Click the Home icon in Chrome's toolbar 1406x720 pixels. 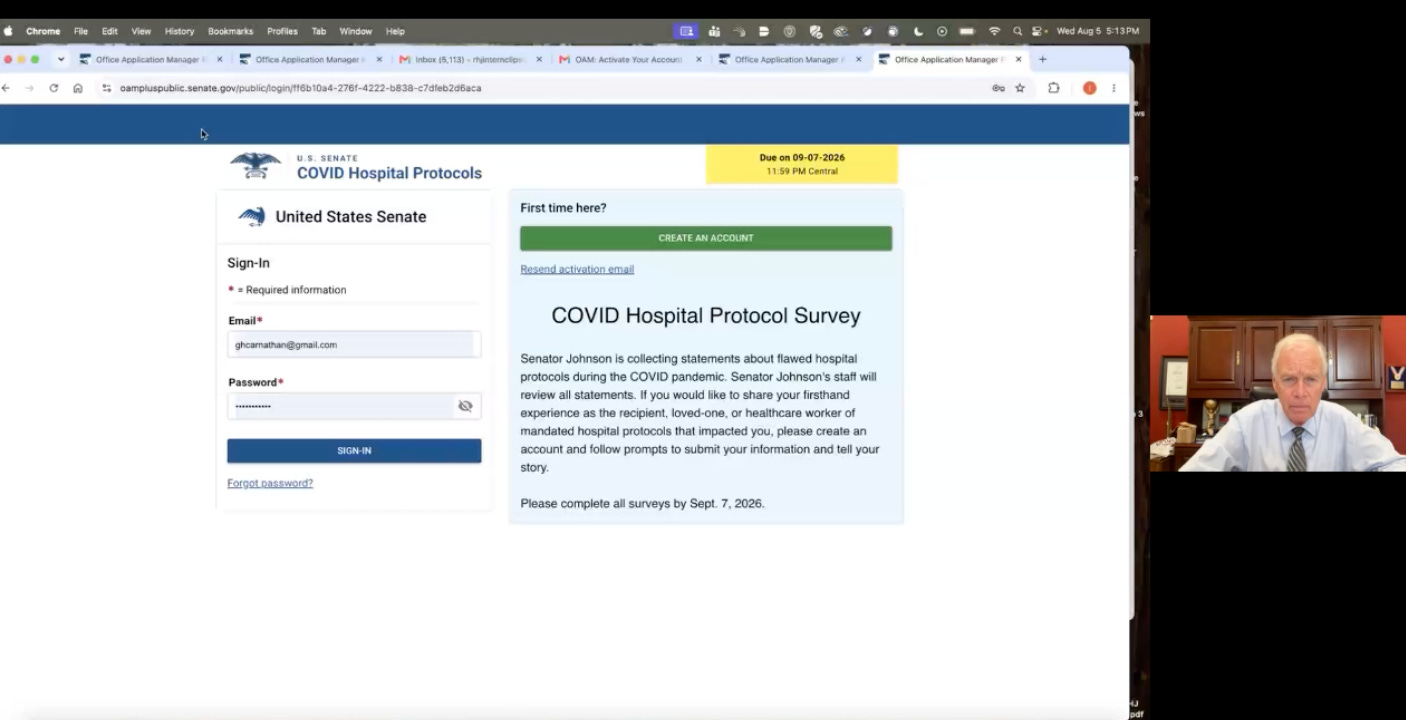coord(78,88)
